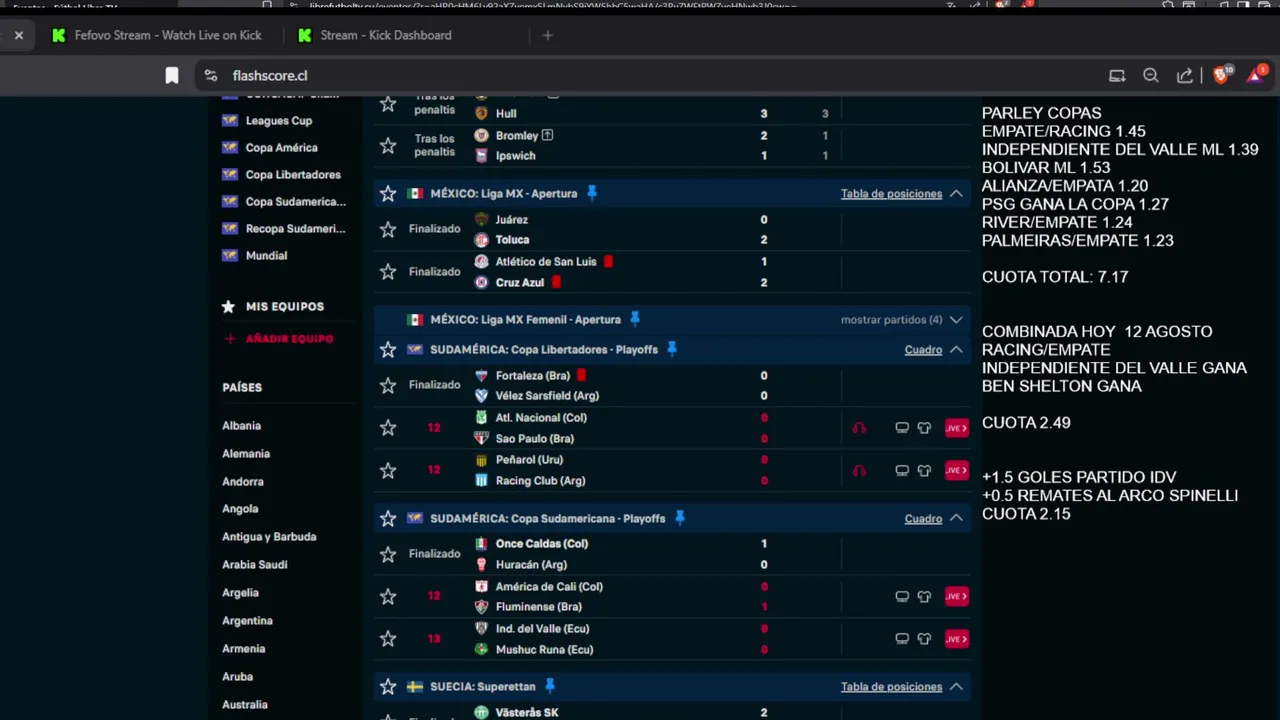Star the Liga MX Apertura league header
Screen dimensions: 1280x720
click(388, 193)
